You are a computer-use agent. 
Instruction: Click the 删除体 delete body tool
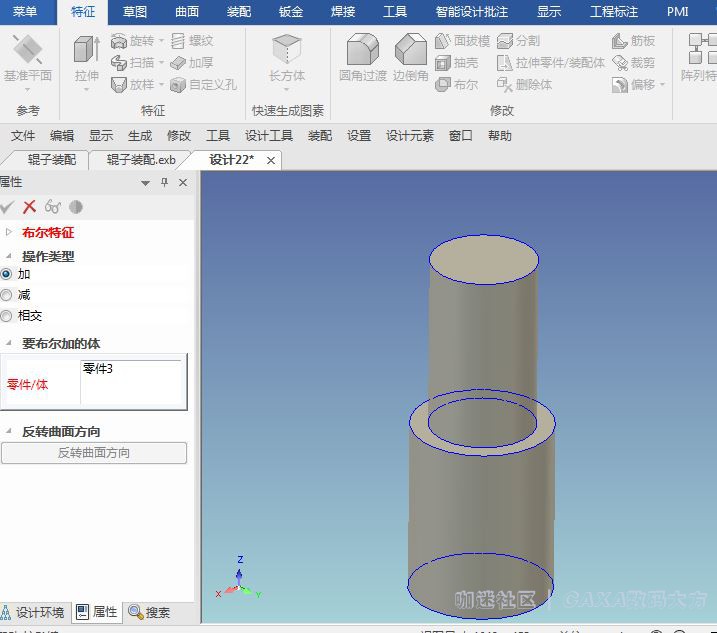click(524, 85)
